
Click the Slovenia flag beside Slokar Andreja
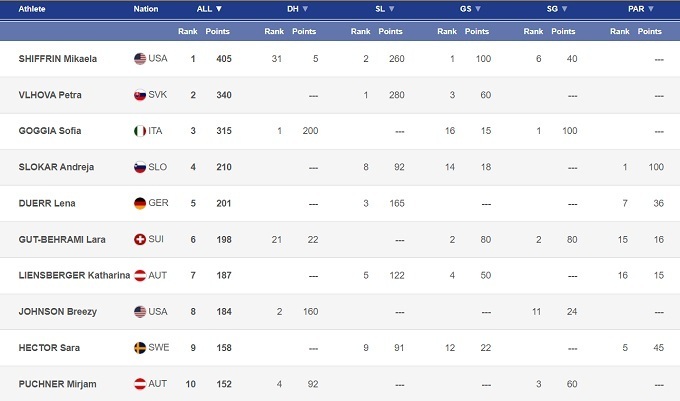[140, 167]
